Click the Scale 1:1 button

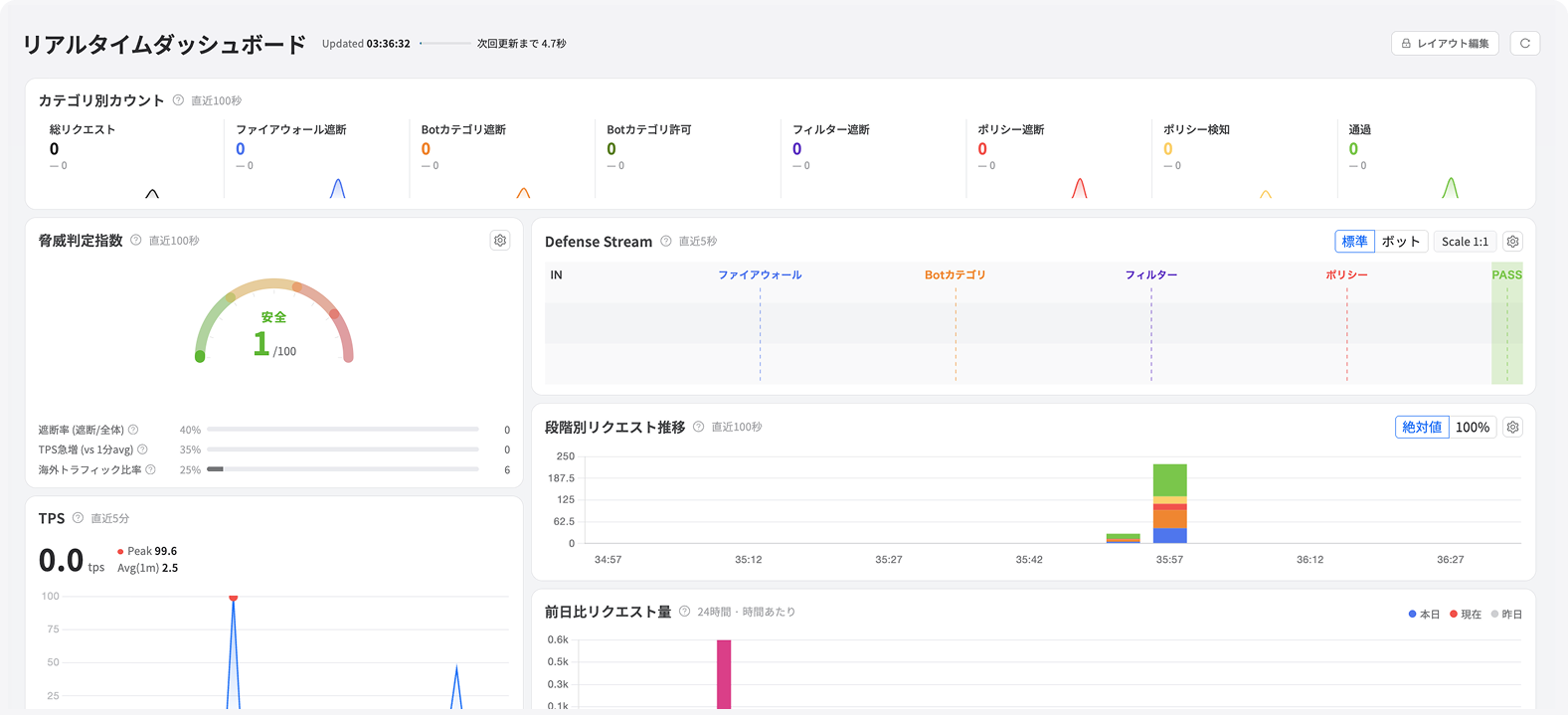[x=1465, y=242]
